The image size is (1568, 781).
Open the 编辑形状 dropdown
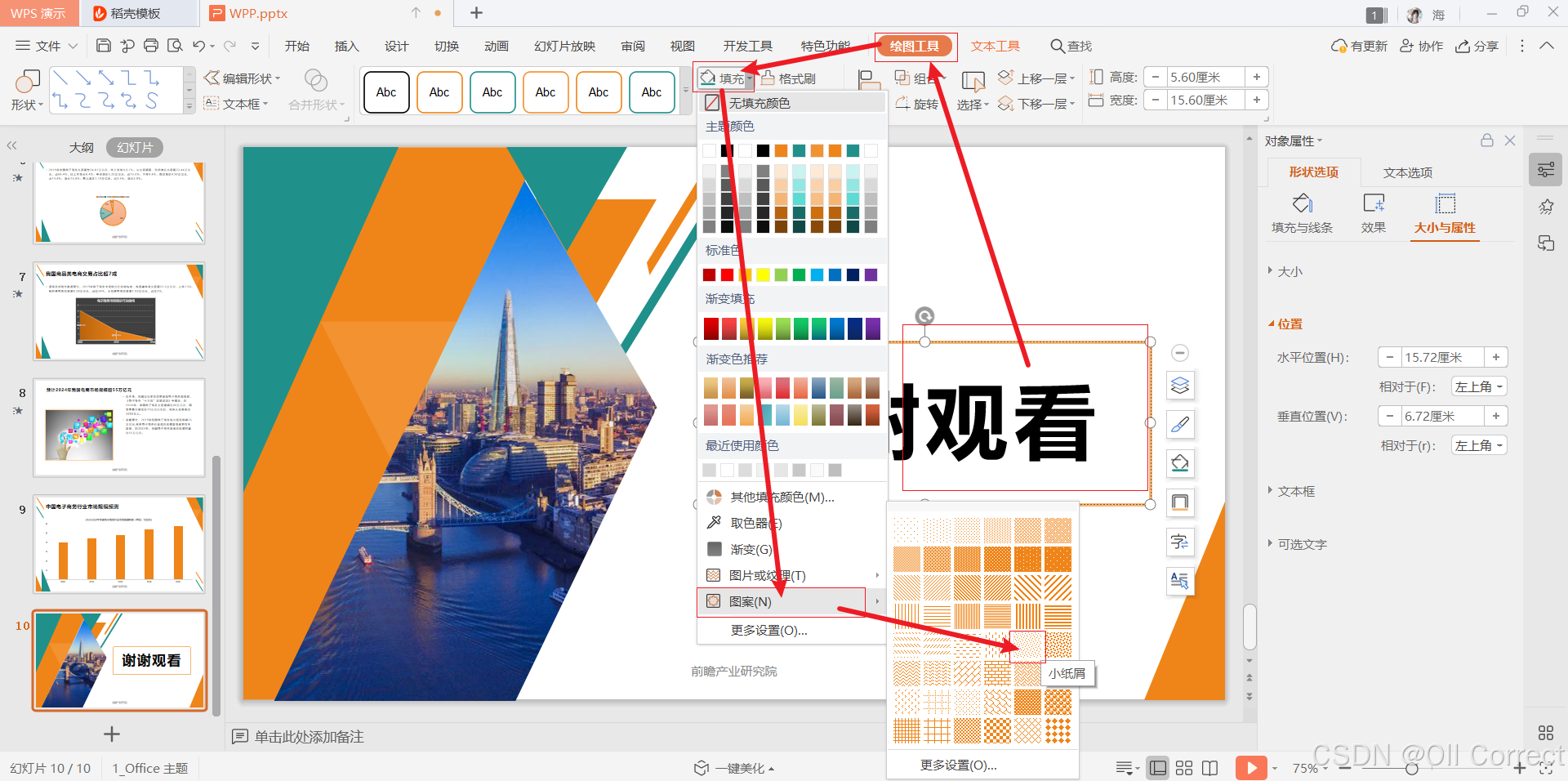click(242, 78)
